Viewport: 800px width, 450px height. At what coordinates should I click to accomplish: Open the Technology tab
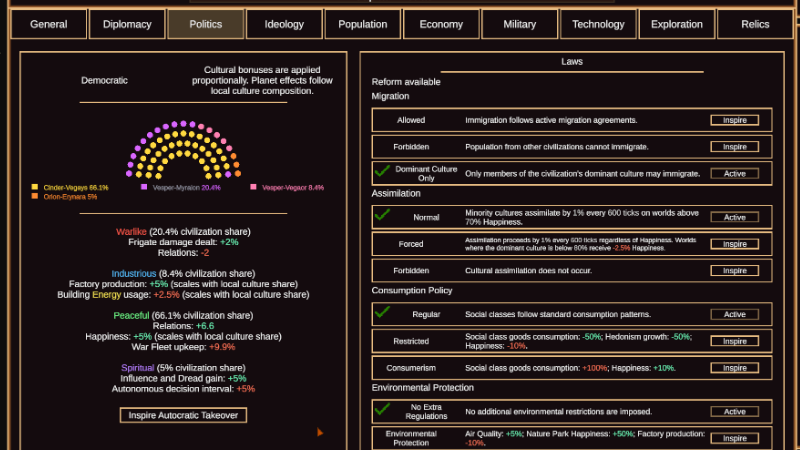(598, 24)
